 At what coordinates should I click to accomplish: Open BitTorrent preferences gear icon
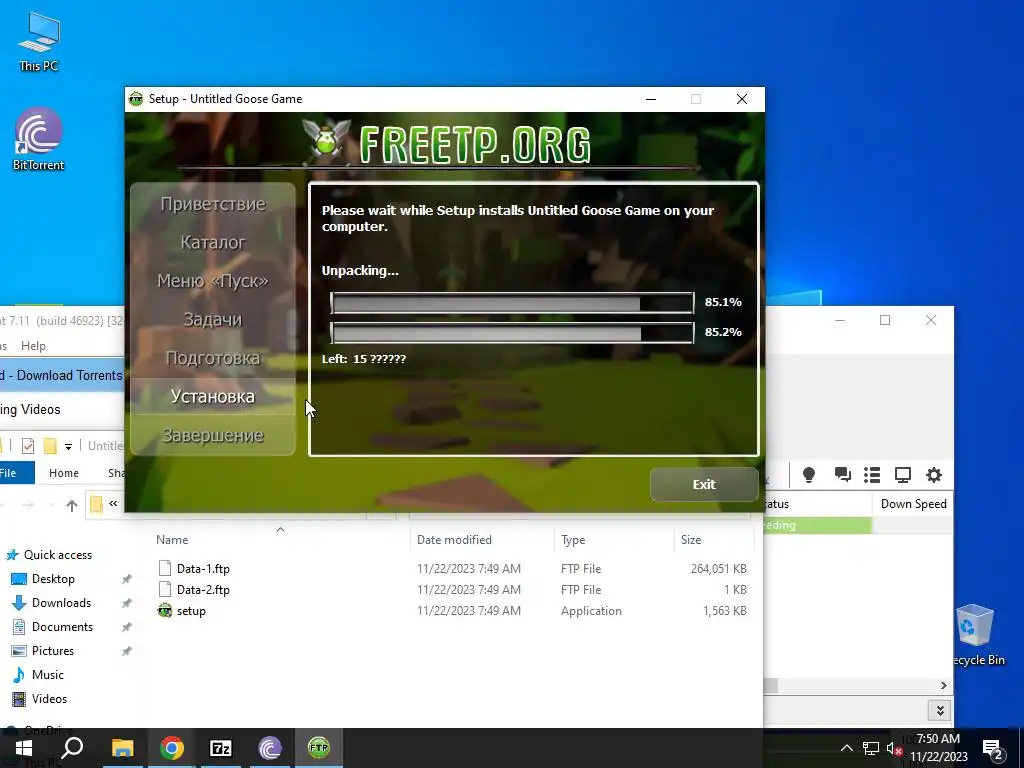point(934,475)
